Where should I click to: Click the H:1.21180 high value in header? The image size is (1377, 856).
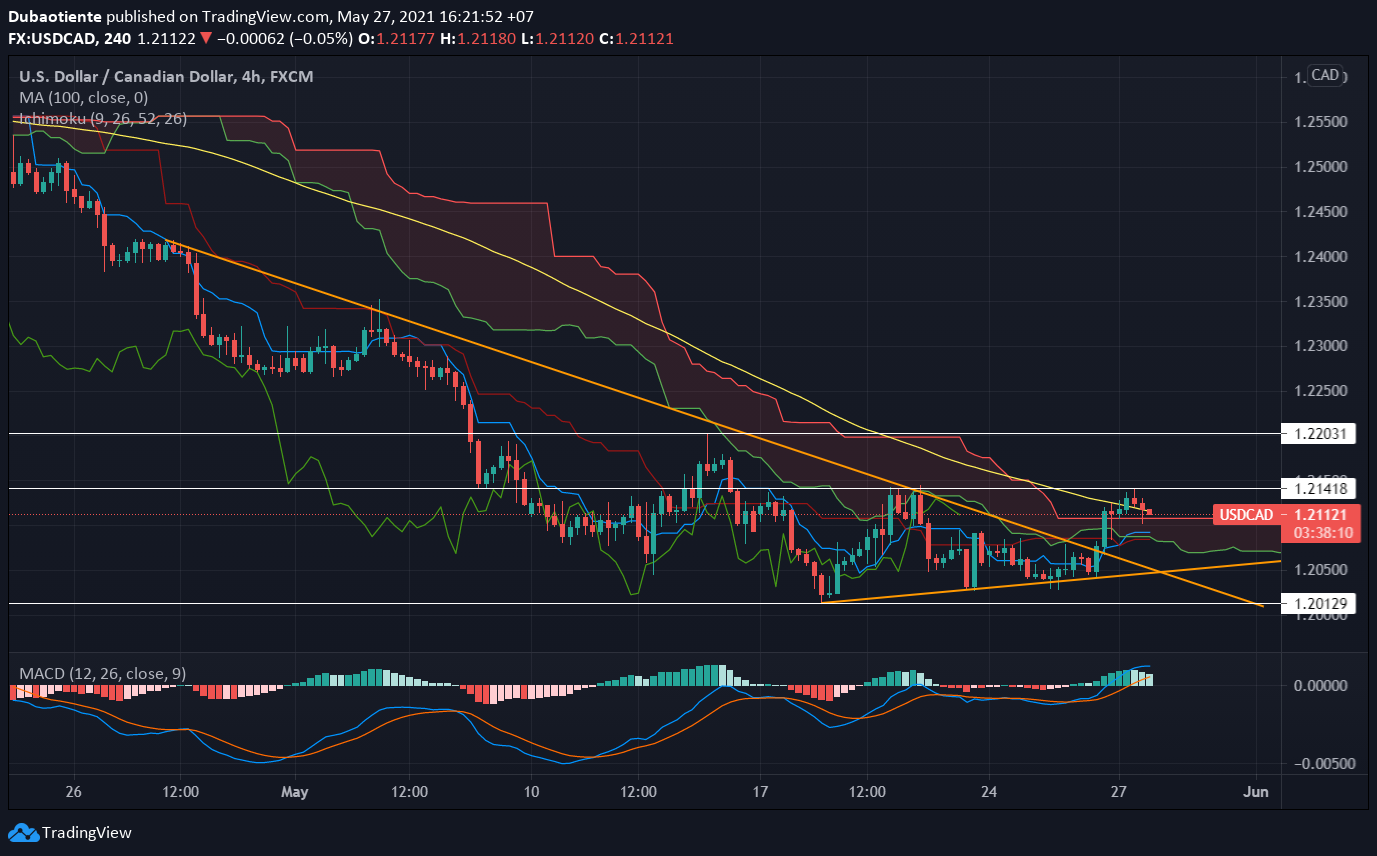(477, 39)
